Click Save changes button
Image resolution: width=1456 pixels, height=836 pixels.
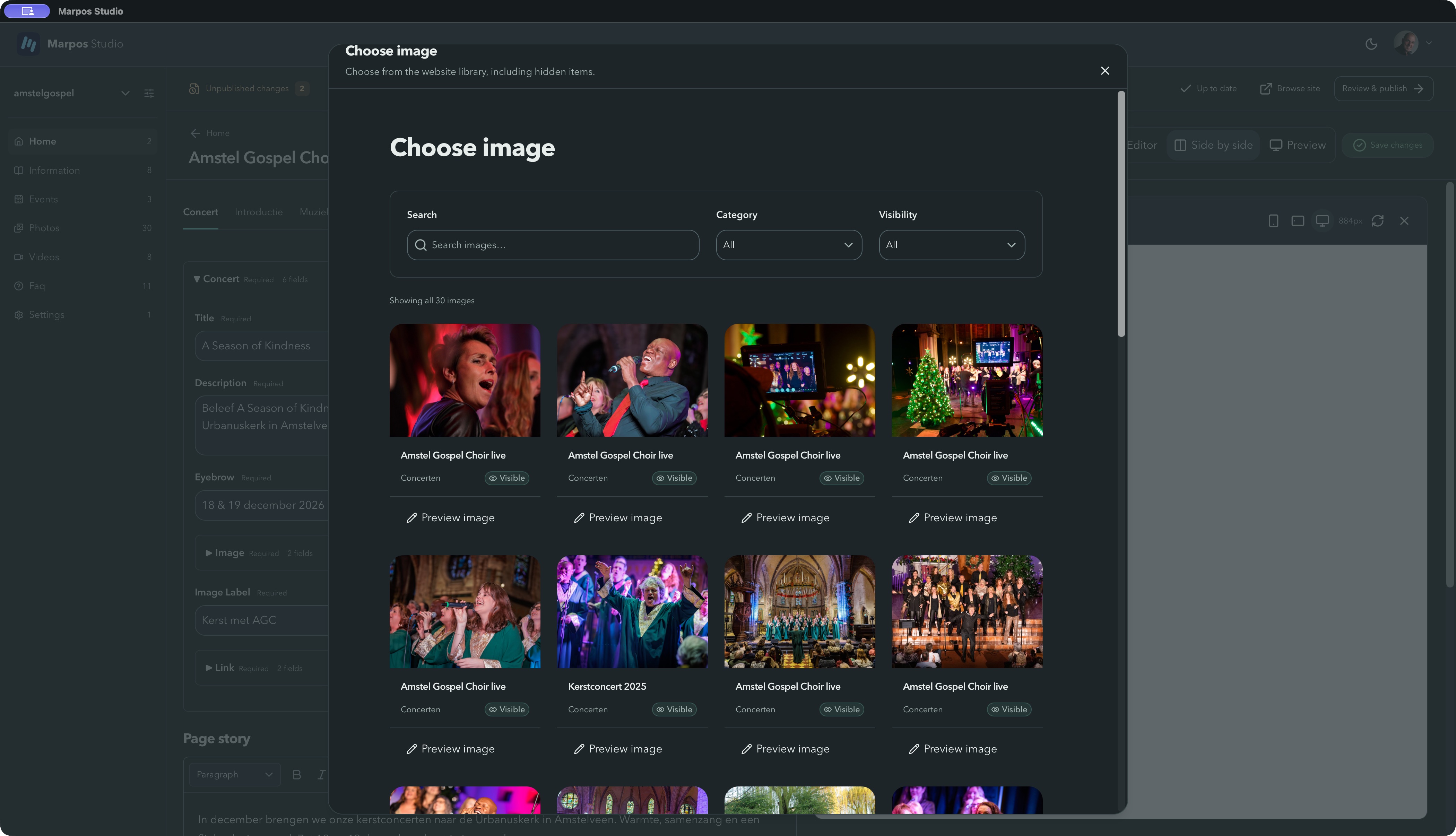[x=1388, y=145]
